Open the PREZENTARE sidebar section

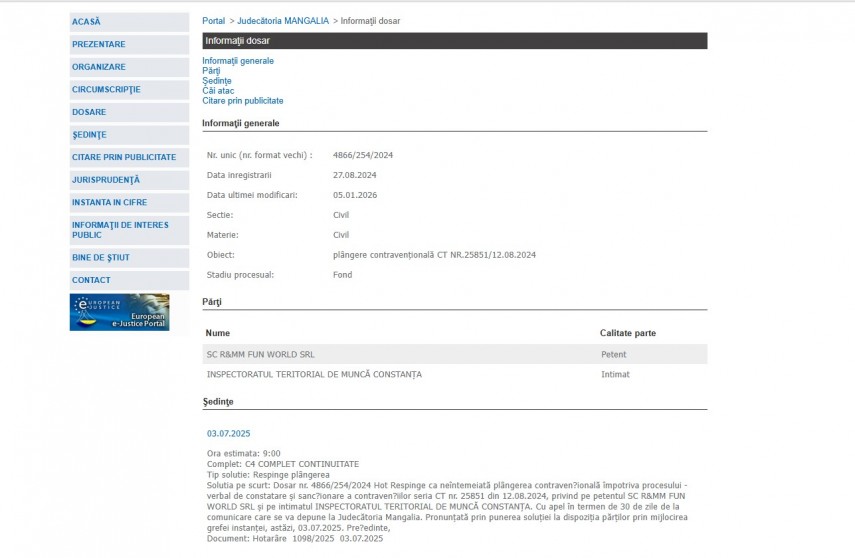click(99, 44)
